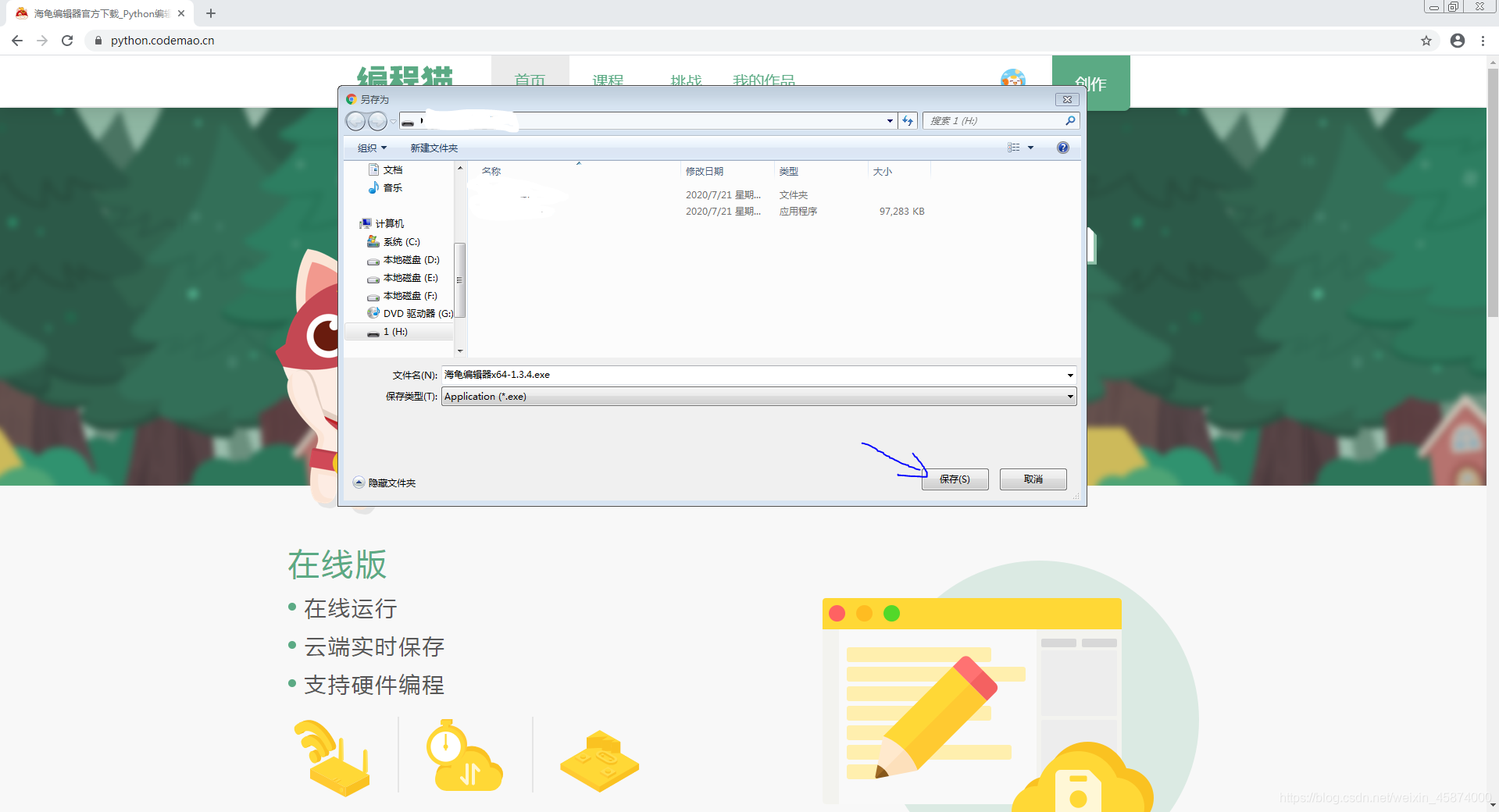Click recent locations dropdown arrow
Viewport: 1499px width, 812px height.
point(393,121)
